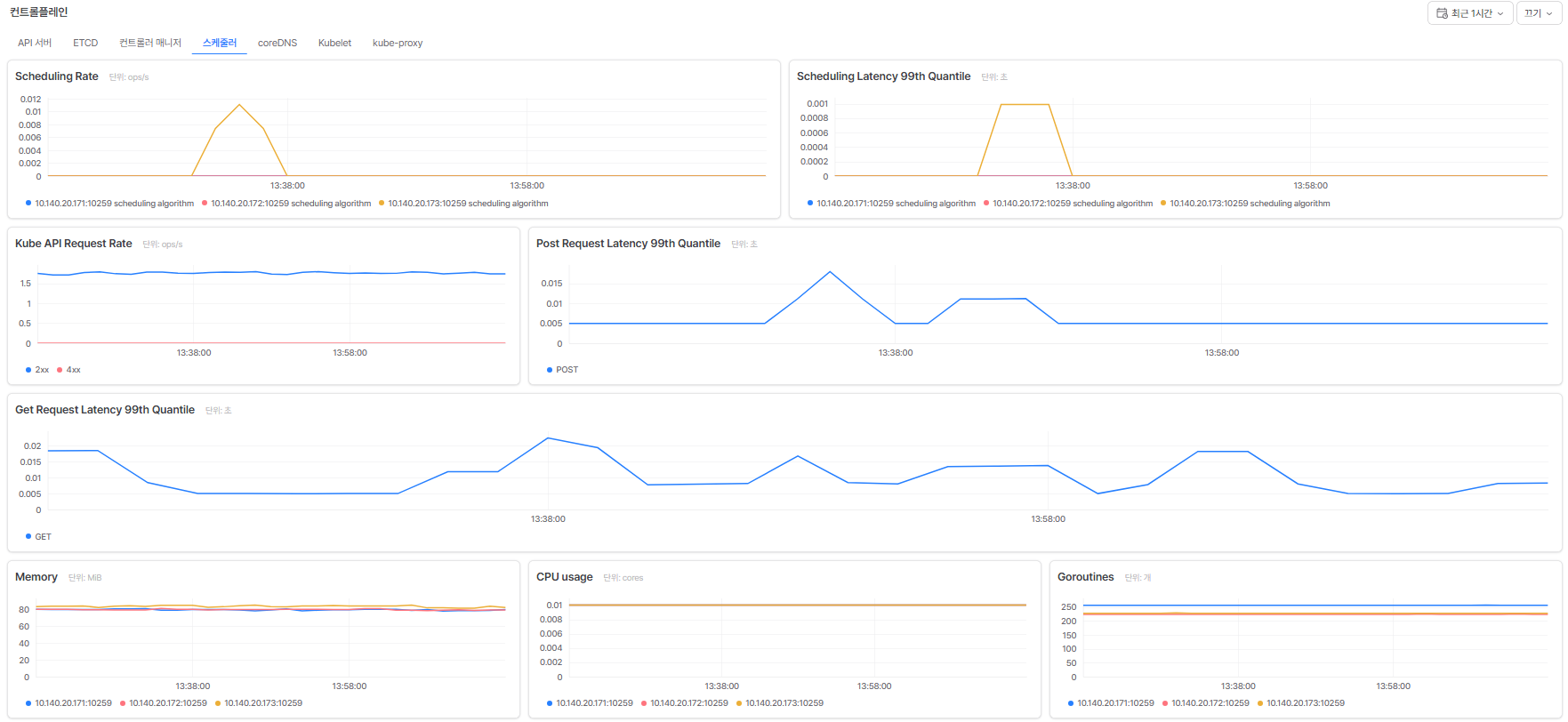This screenshot has height=722, width=1568.
Task: Click the Kube API Request Rate title
Action: [x=74, y=244]
